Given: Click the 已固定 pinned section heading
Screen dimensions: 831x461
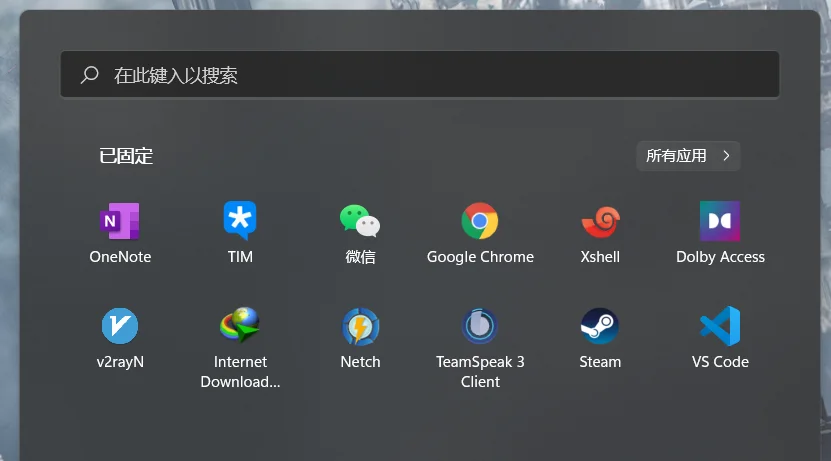Looking at the screenshot, I should click(x=126, y=156).
